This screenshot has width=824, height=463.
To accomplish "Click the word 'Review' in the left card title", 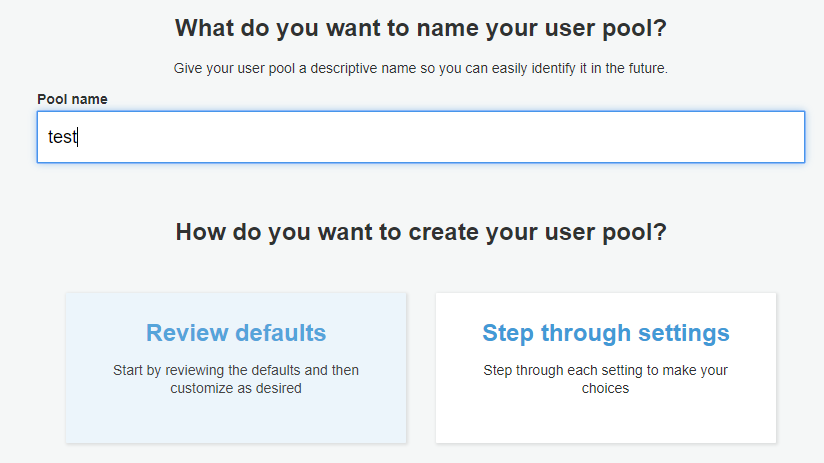I will point(187,333).
